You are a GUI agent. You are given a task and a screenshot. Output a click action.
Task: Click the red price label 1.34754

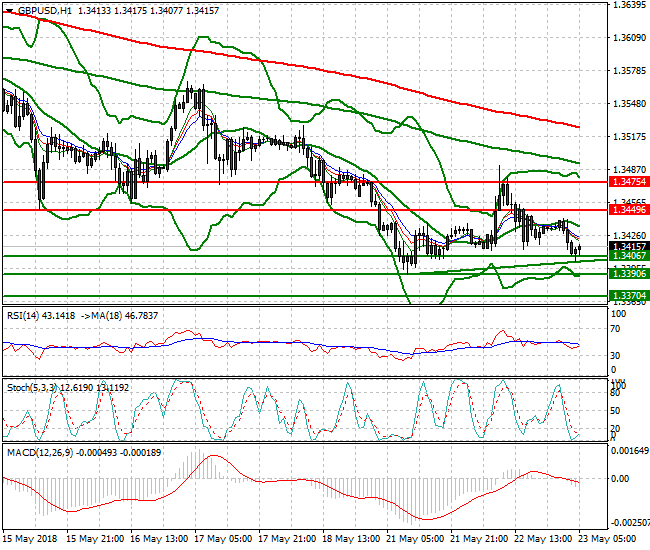click(629, 182)
